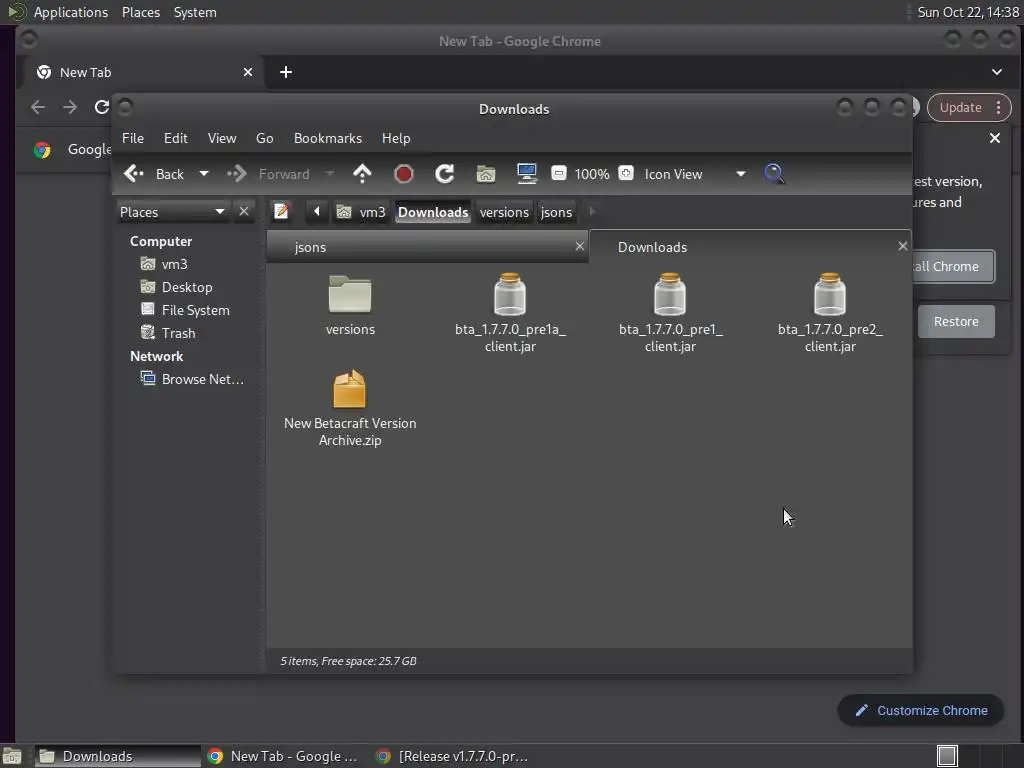Toggle text-based location entry icon

coord(281,212)
